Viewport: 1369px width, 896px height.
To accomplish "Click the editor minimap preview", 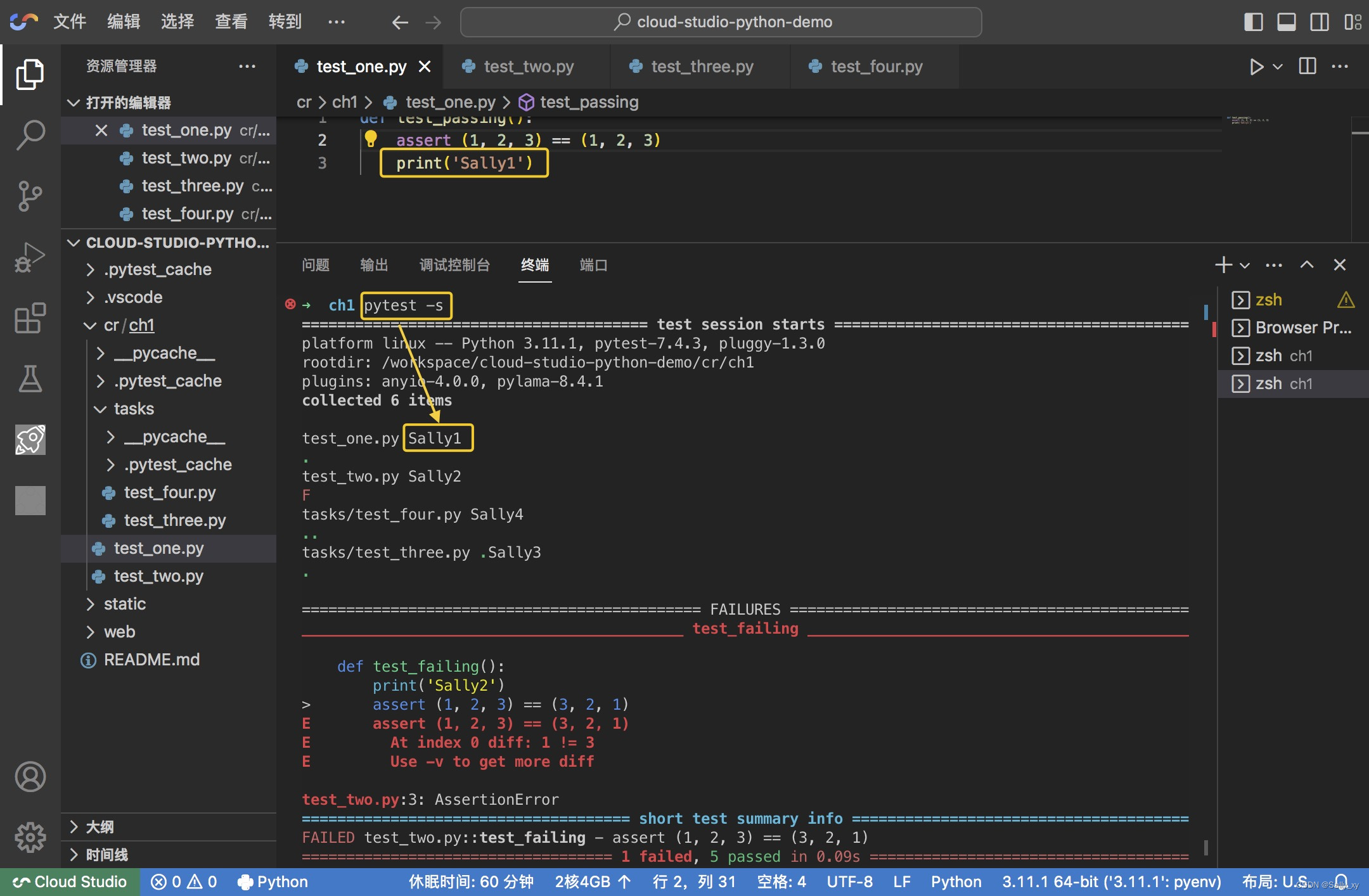I will coord(1249,120).
